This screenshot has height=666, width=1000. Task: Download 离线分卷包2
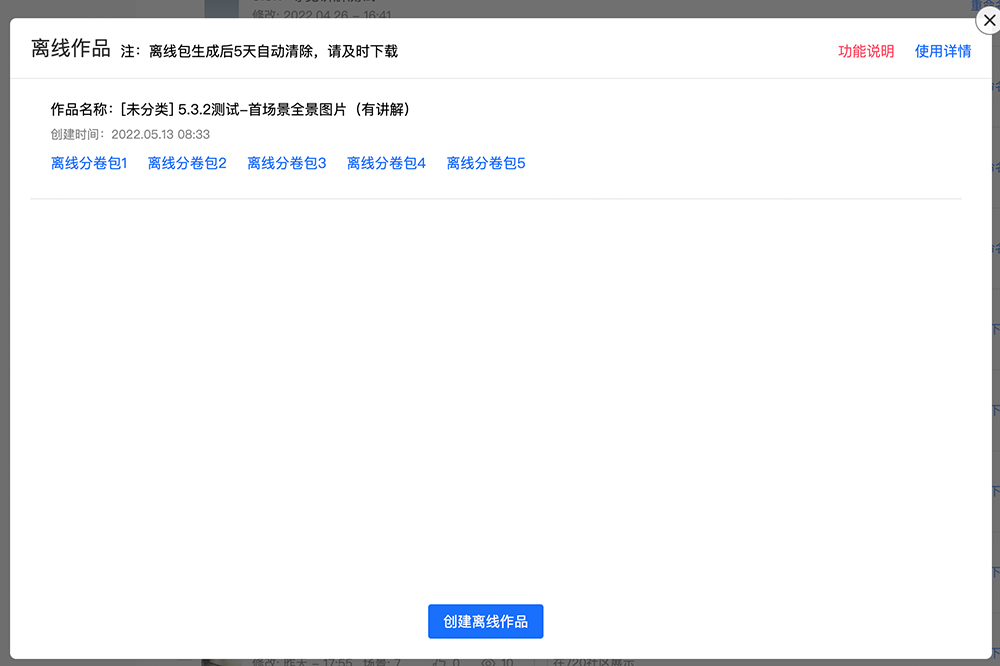click(187, 163)
